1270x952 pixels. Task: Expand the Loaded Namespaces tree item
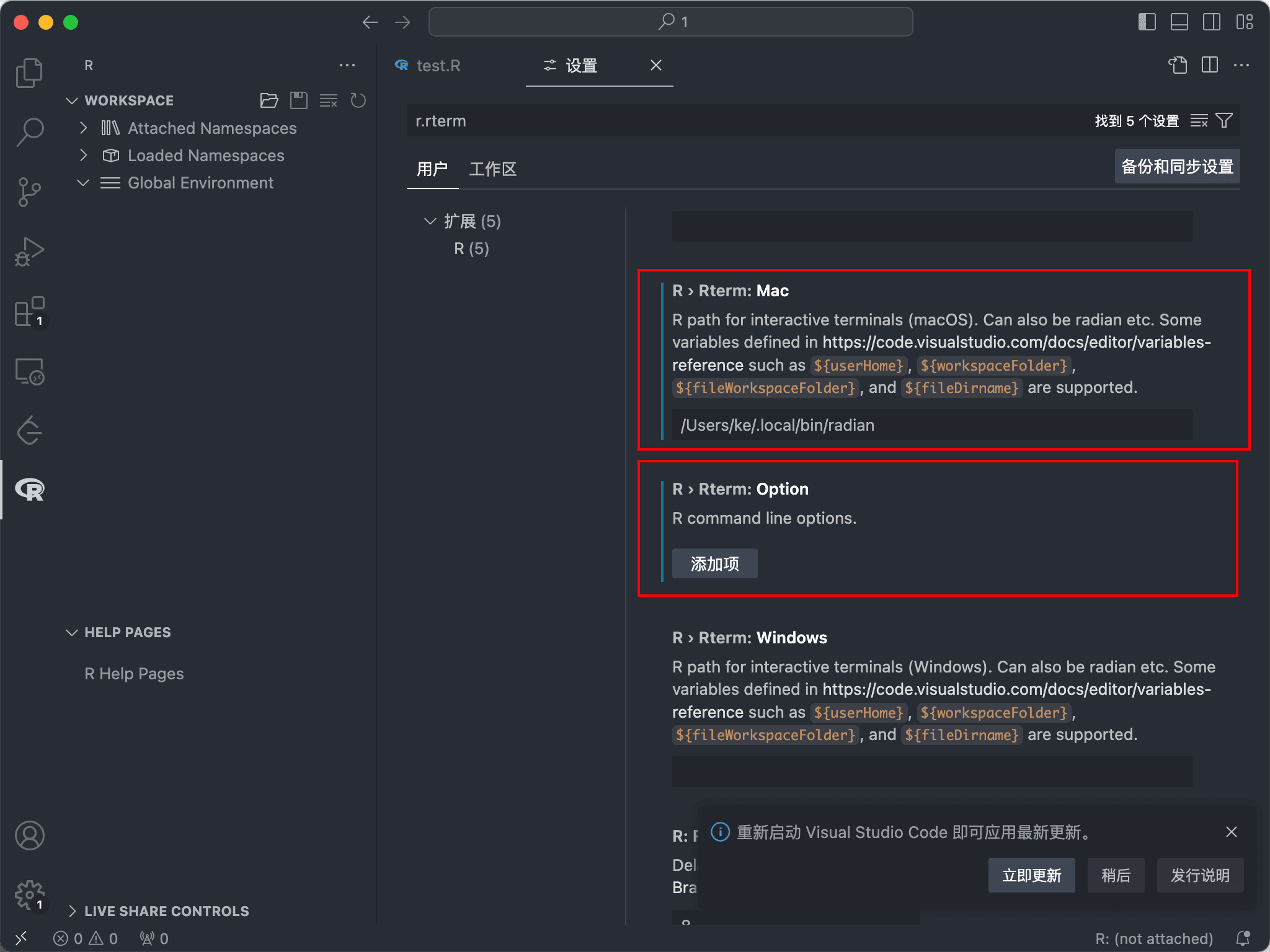point(84,155)
